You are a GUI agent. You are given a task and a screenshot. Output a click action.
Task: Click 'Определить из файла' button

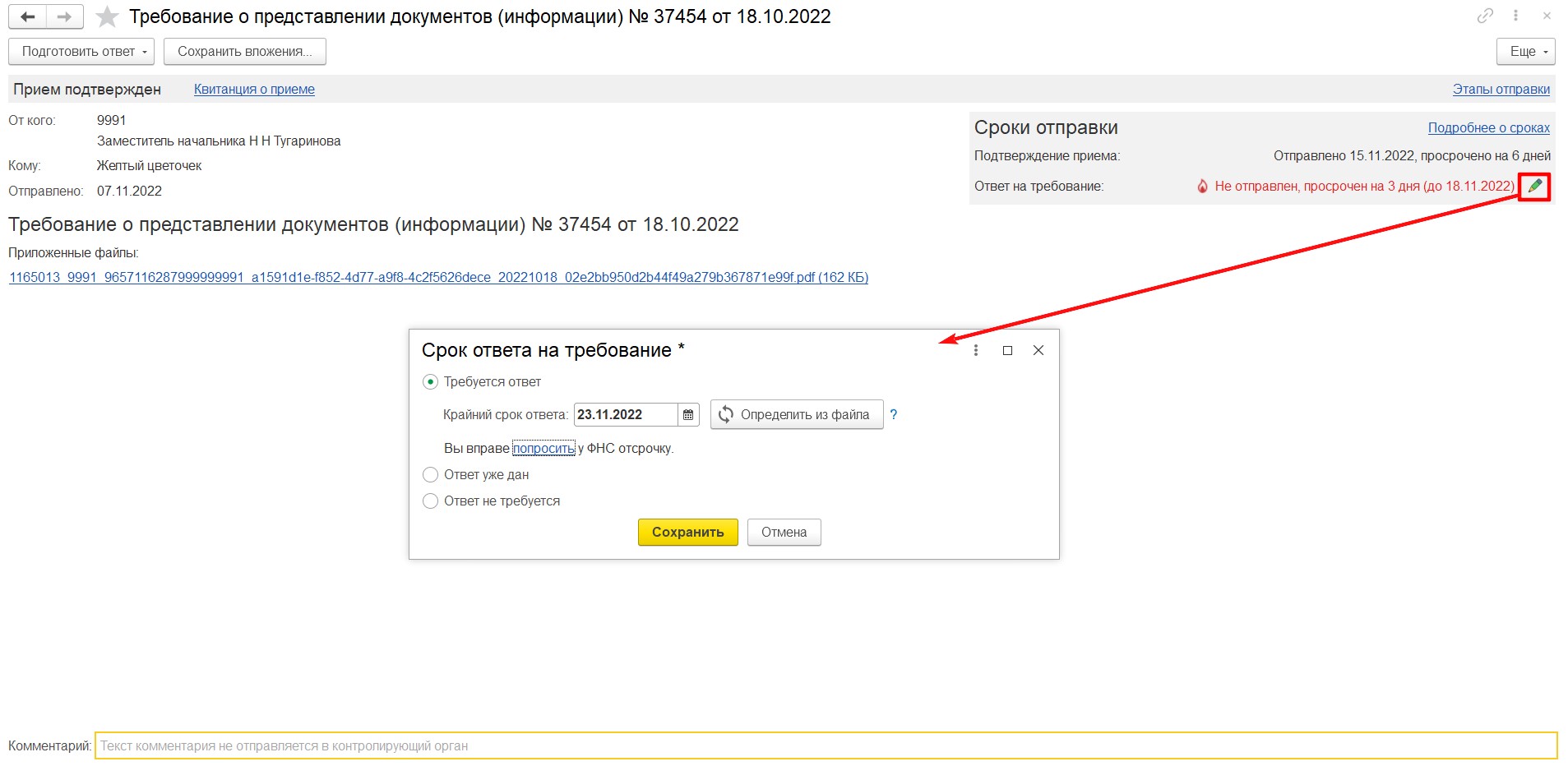point(797,415)
